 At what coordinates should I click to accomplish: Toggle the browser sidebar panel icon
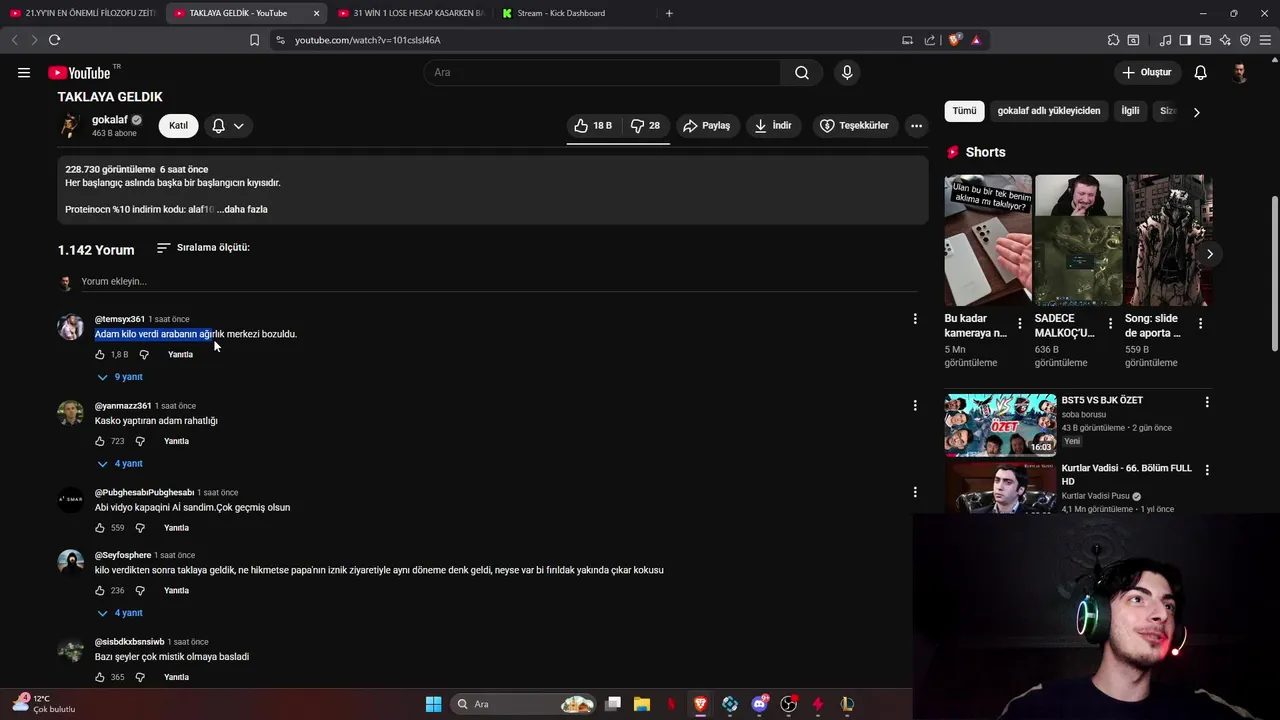tap(1185, 40)
